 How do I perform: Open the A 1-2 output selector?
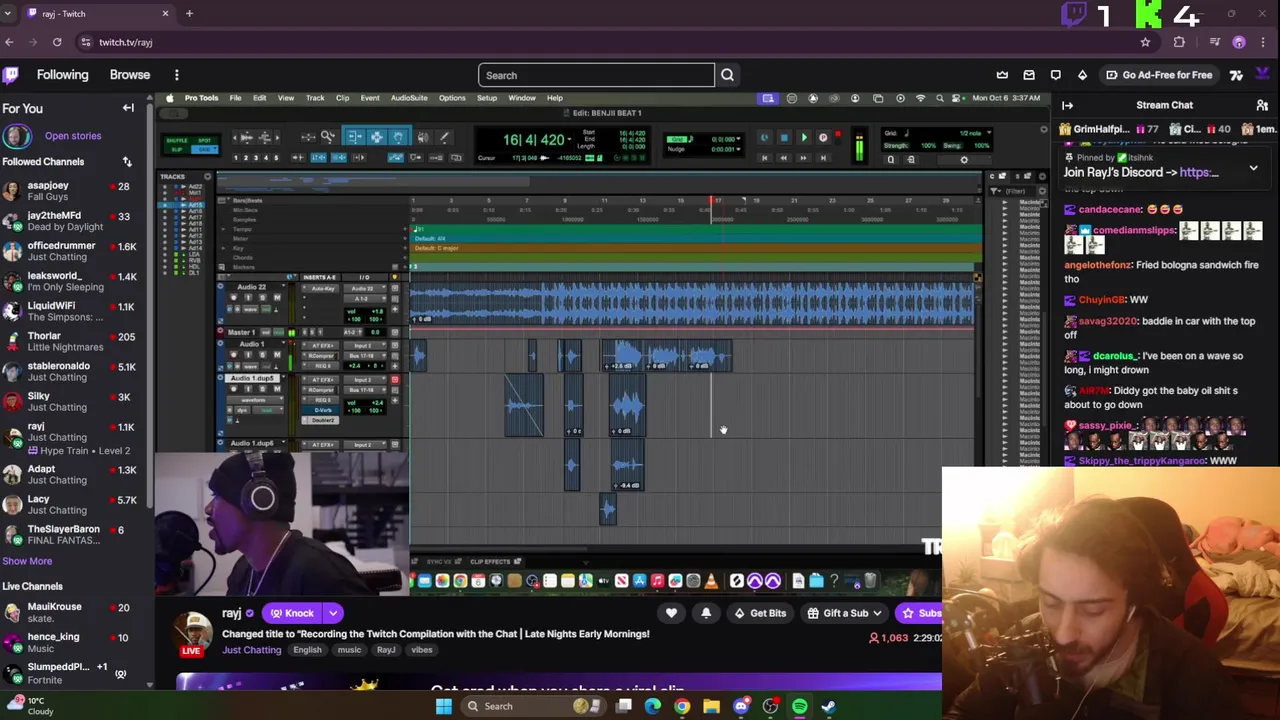coord(366,299)
